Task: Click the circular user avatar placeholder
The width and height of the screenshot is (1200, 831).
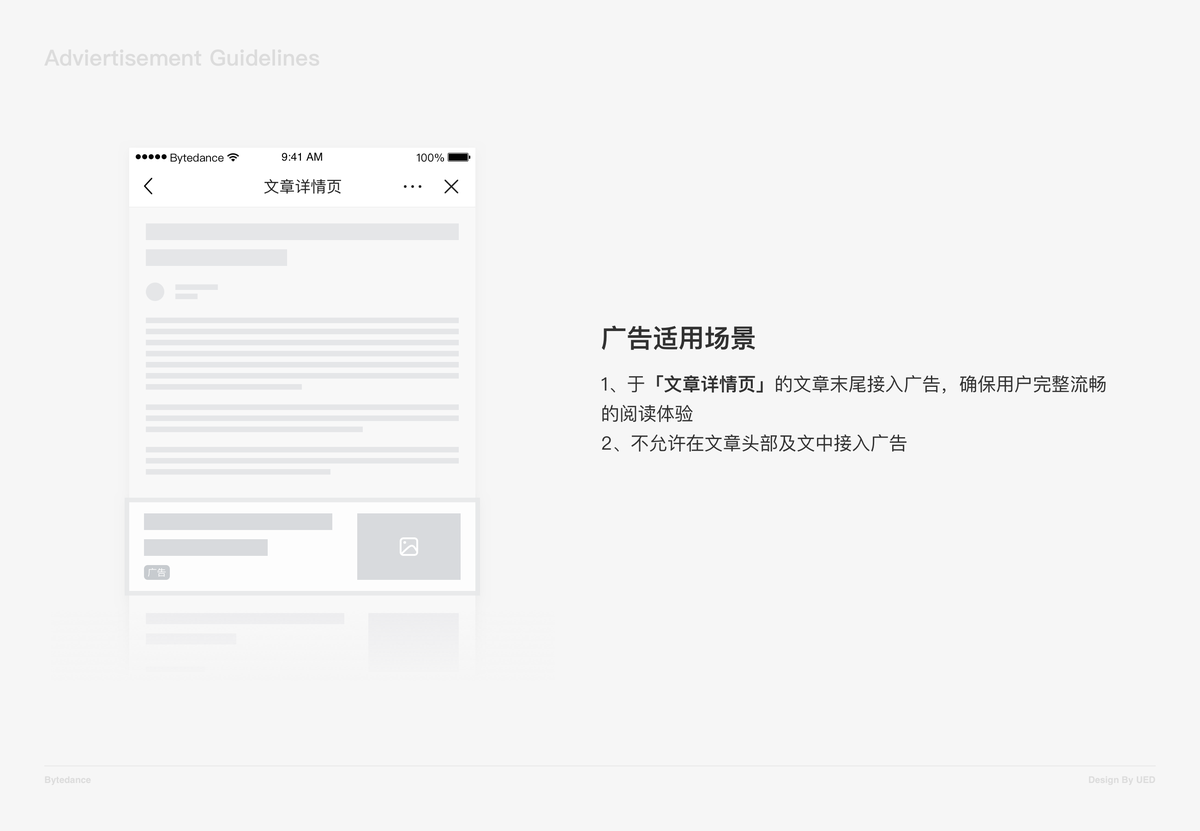Action: coord(154,291)
